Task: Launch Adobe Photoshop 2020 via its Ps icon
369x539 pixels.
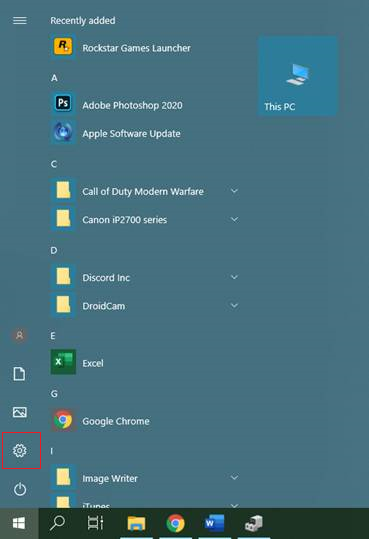Action: (x=63, y=103)
